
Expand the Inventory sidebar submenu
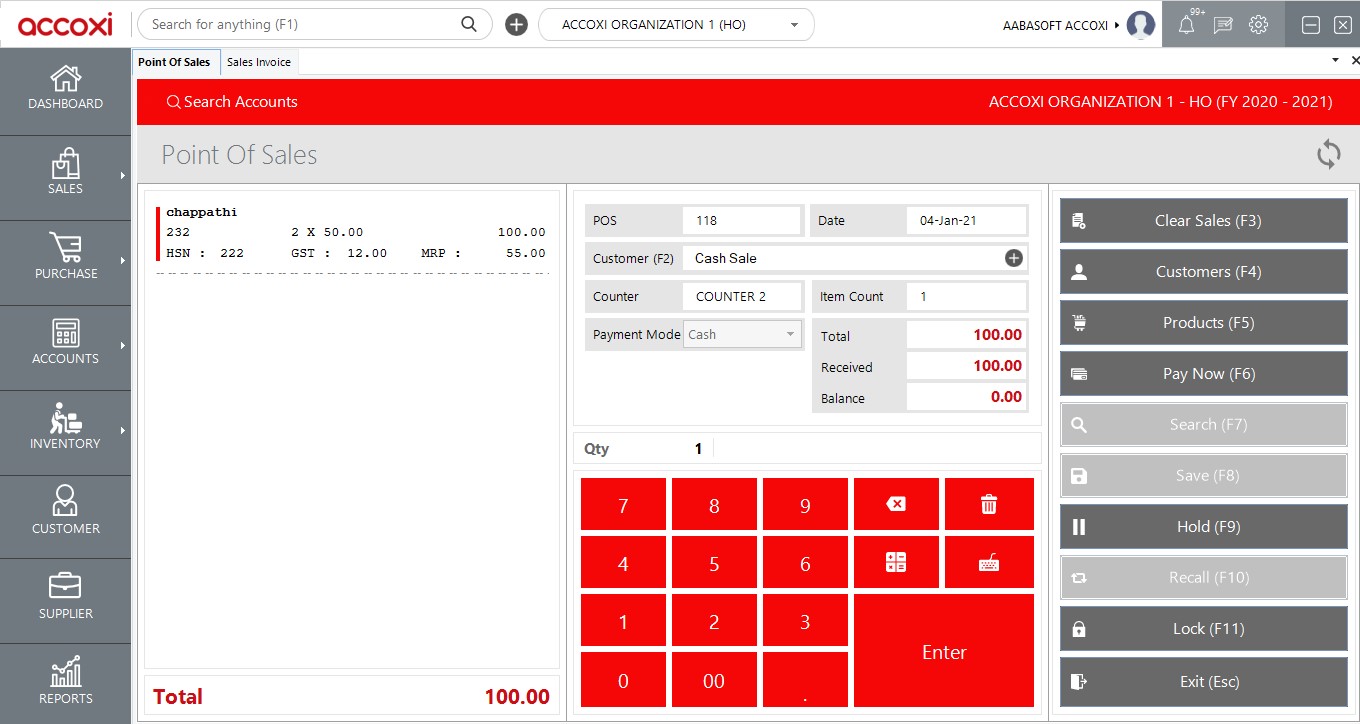tap(65, 429)
